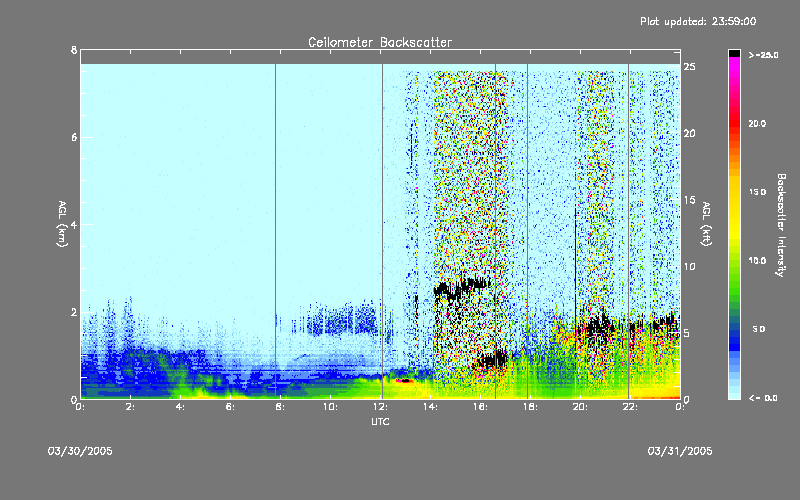The image size is (800, 500).
Task: Click the "15" tick on the kft axis
Action: pos(690,200)
